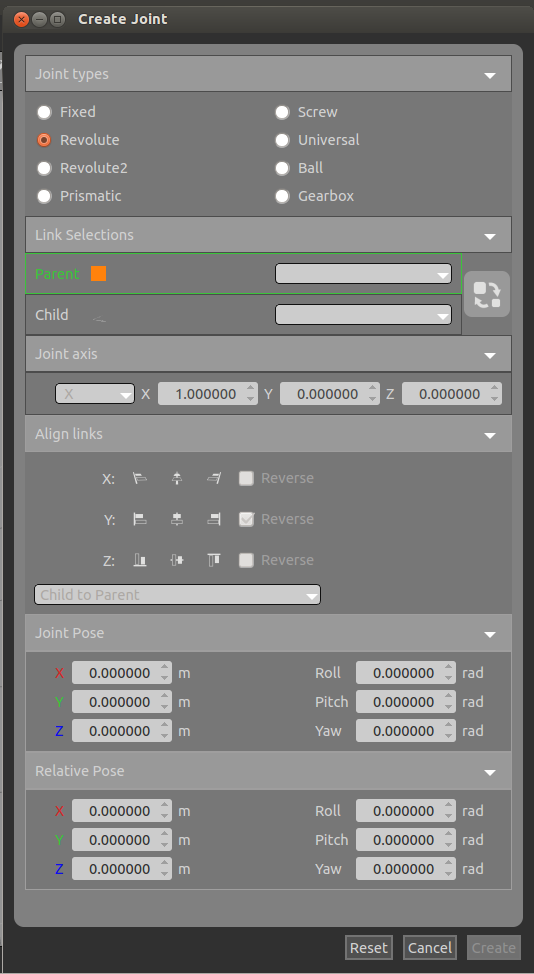534x974 pixels.
Task: Collapse the Relative Pose section header
Action: [268, 771]
